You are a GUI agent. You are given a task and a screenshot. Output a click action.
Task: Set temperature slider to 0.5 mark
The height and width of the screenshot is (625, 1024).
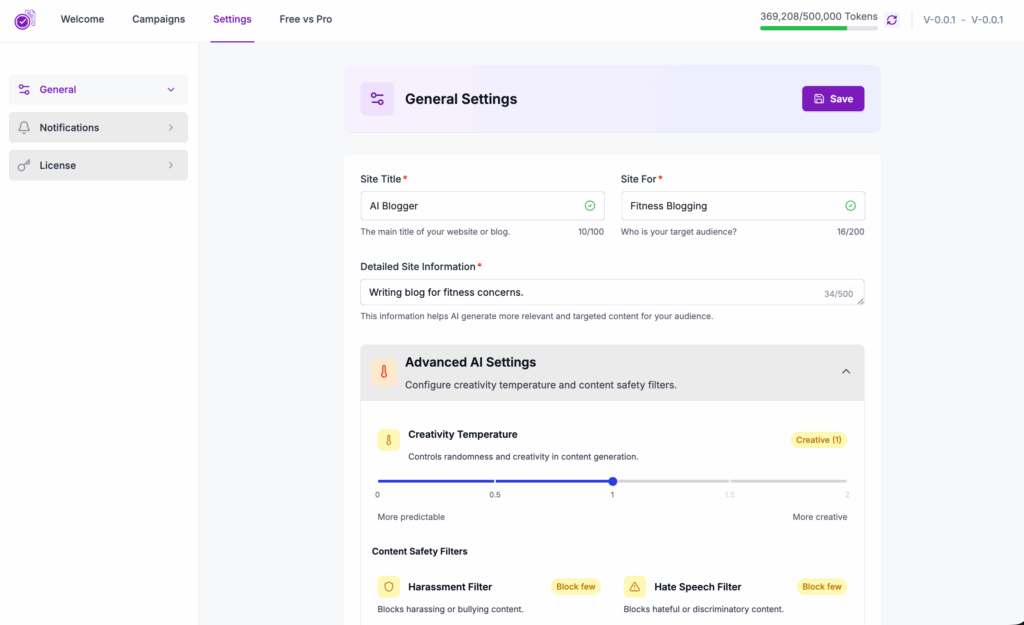click(x=495, y=481)
